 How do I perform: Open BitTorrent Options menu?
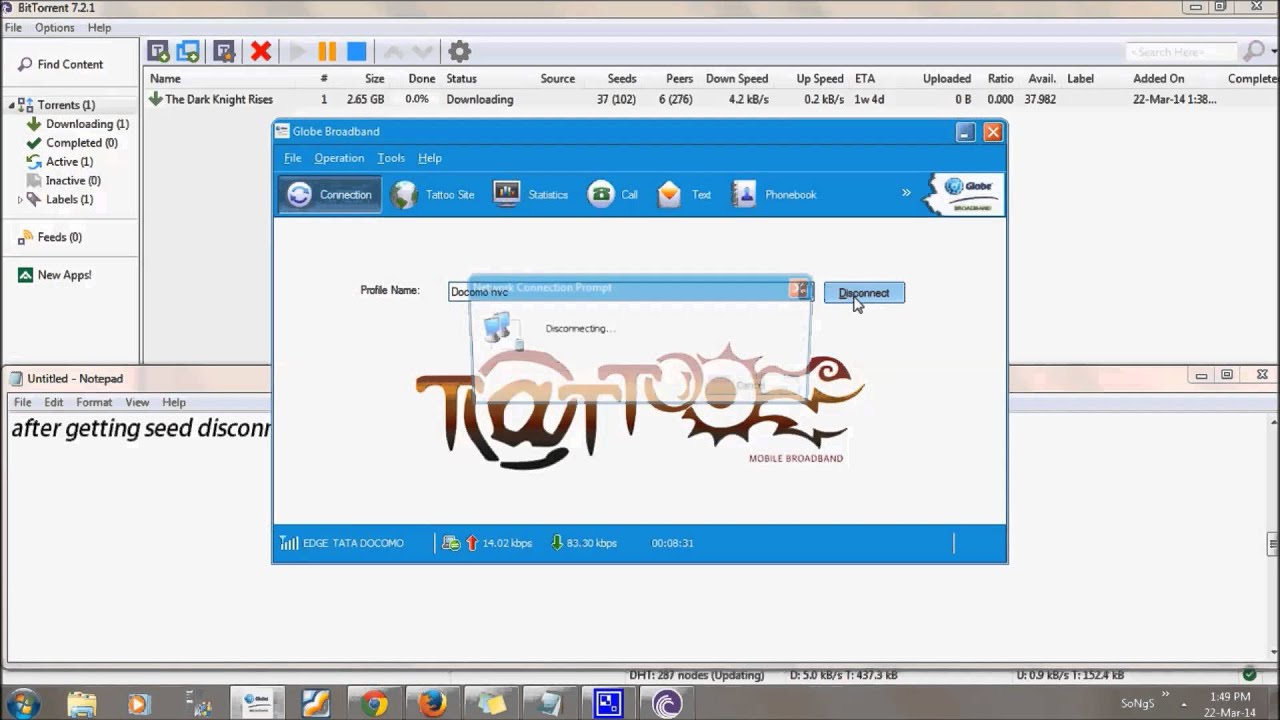pyautogui.click(x=55, y=28)
